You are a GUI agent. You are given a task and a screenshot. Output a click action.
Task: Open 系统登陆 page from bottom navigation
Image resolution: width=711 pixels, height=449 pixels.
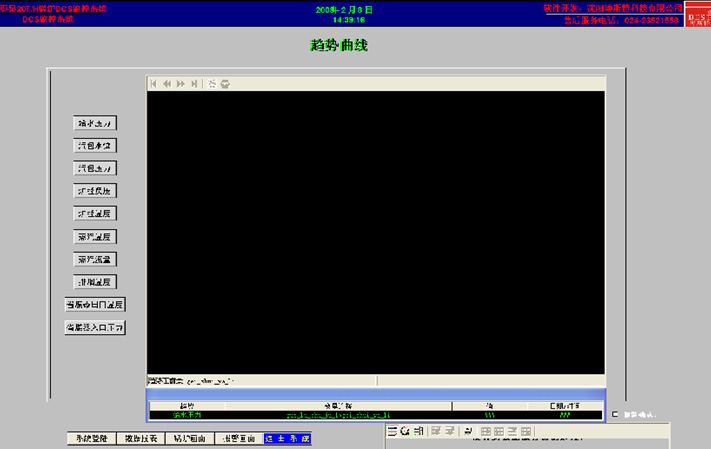pyautogui.click(x=90, y=439)
